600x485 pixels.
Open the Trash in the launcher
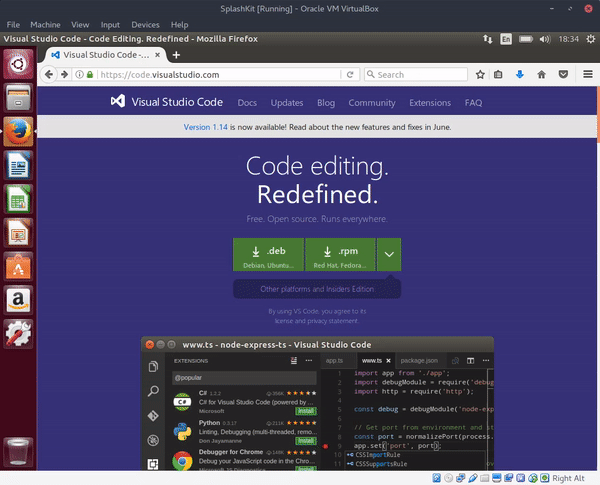point(18,452)
